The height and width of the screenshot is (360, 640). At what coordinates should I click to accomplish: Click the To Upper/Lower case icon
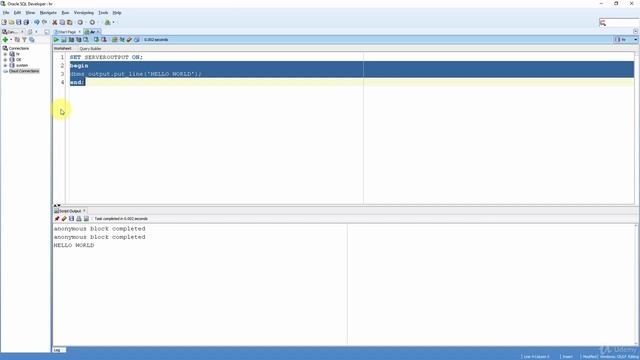(x=122, y=40)
